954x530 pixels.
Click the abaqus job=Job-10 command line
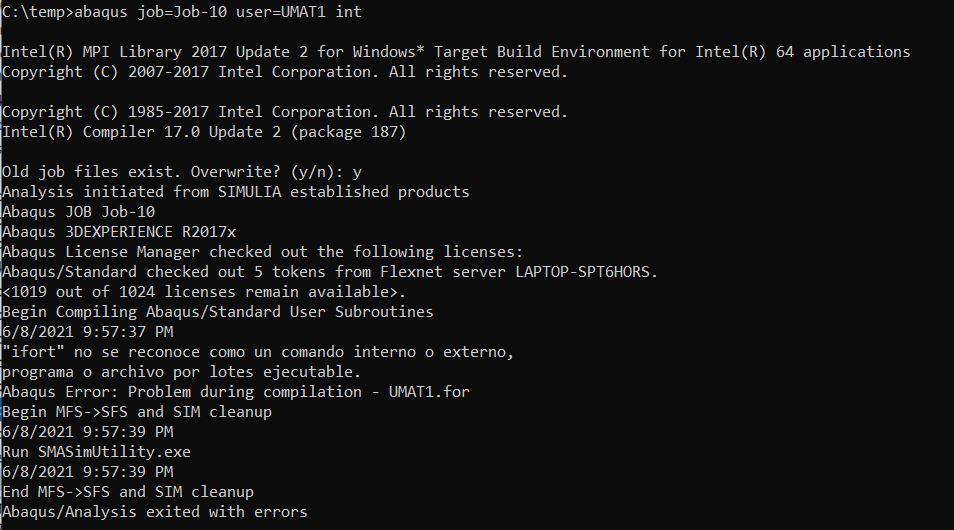click(182, 12)
